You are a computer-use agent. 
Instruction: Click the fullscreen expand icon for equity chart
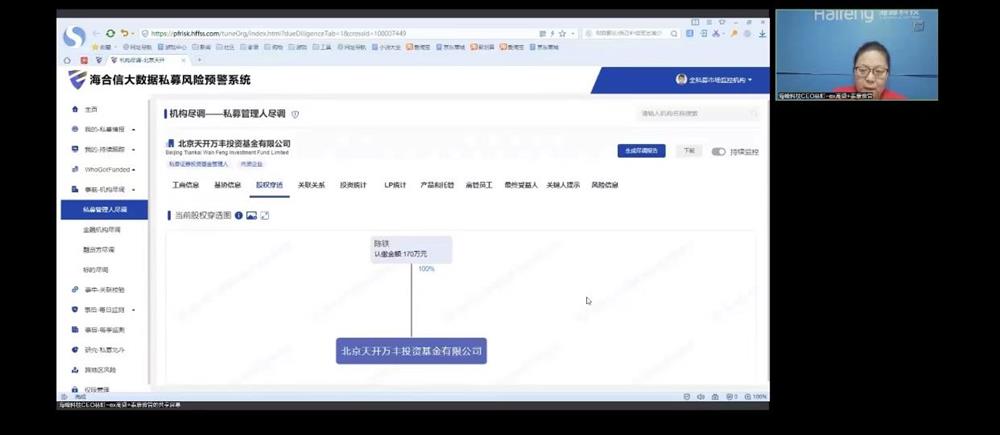coord(265,216)
